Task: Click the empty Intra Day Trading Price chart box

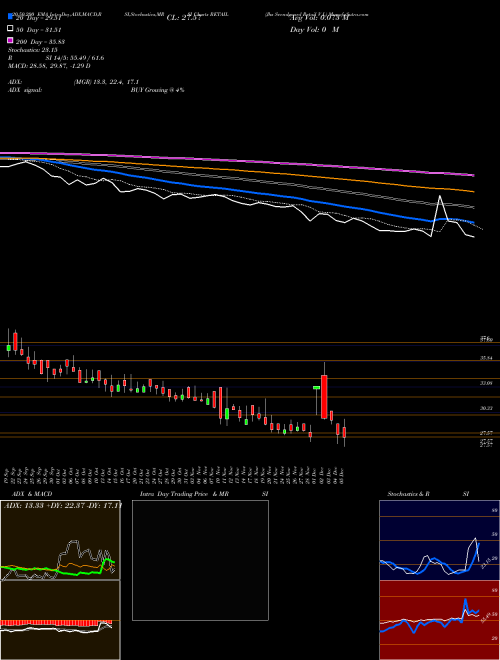Action: (200, 560)
